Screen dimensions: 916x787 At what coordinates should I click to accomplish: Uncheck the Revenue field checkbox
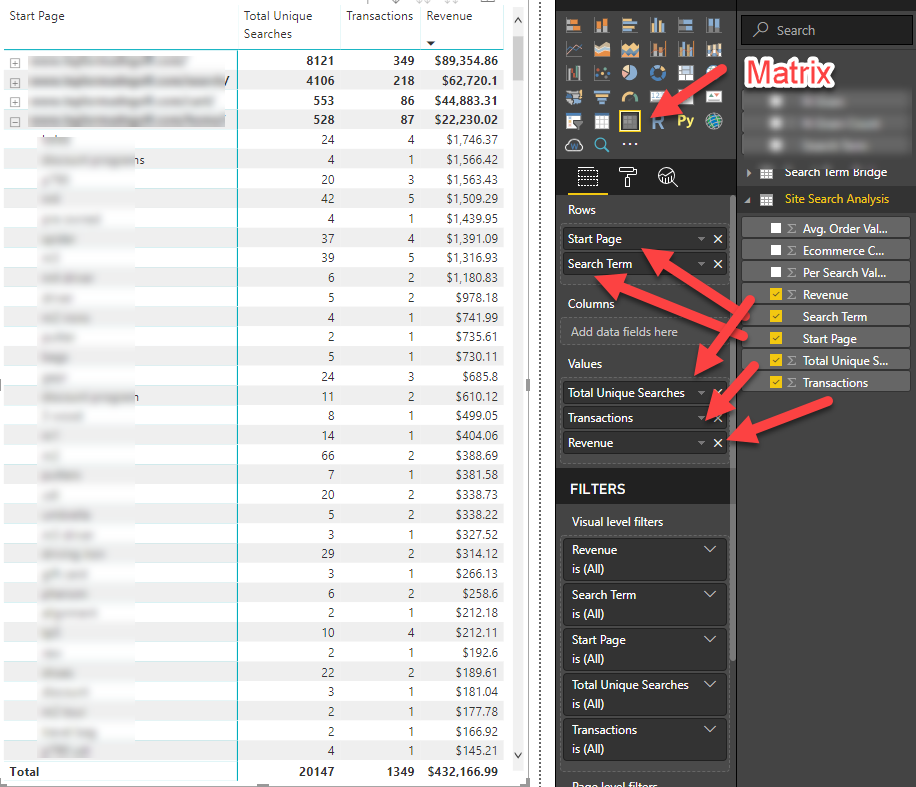[776, 295]
